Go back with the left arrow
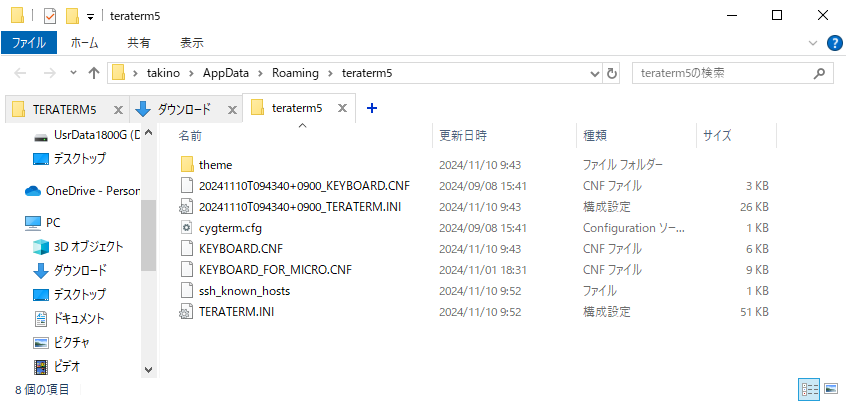 click(20, 73)
